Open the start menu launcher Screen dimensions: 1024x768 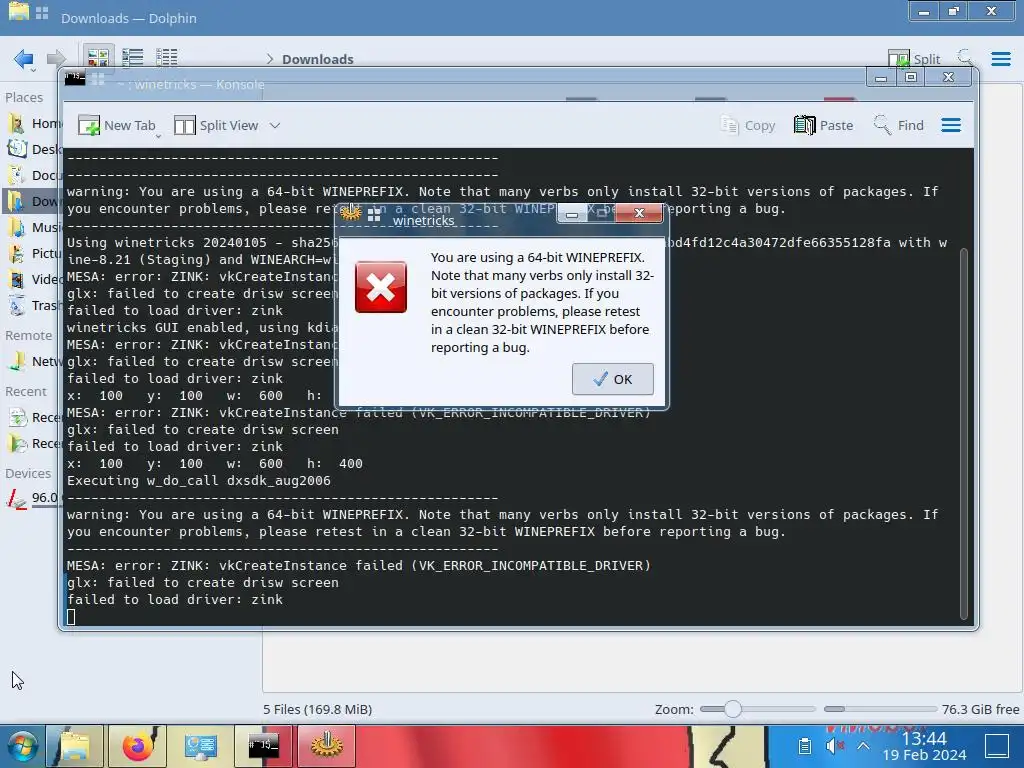tap(22, 746)
